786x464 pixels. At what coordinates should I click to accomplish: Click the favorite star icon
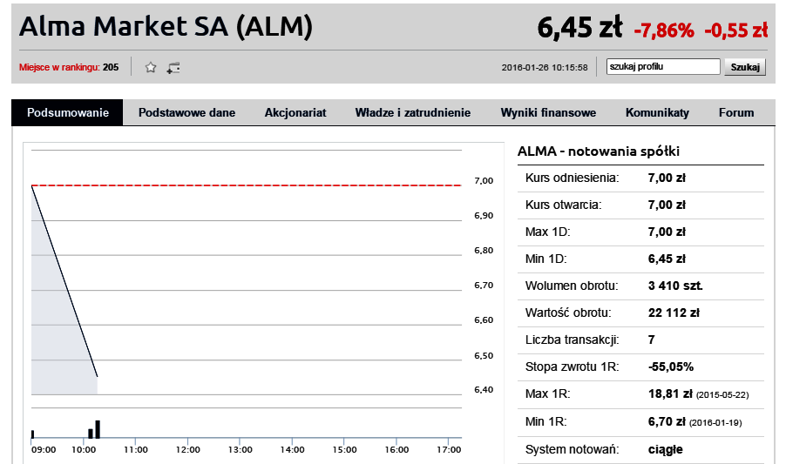150,67
